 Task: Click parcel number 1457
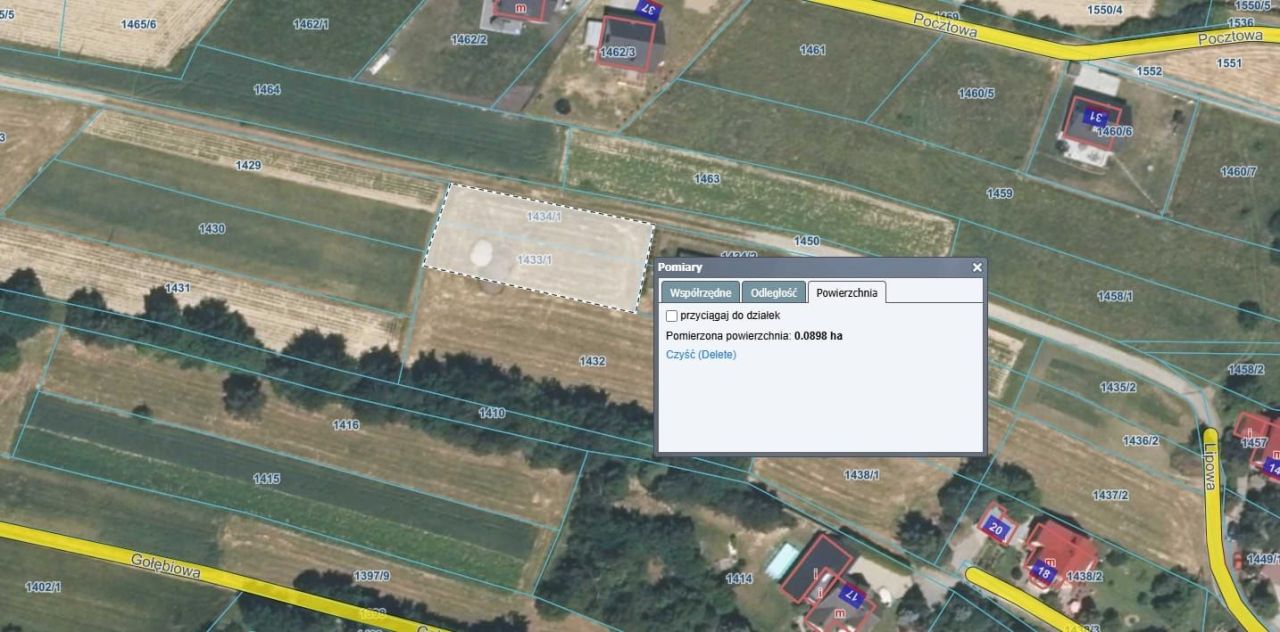pyautogui.click(x=1254, y=442)
